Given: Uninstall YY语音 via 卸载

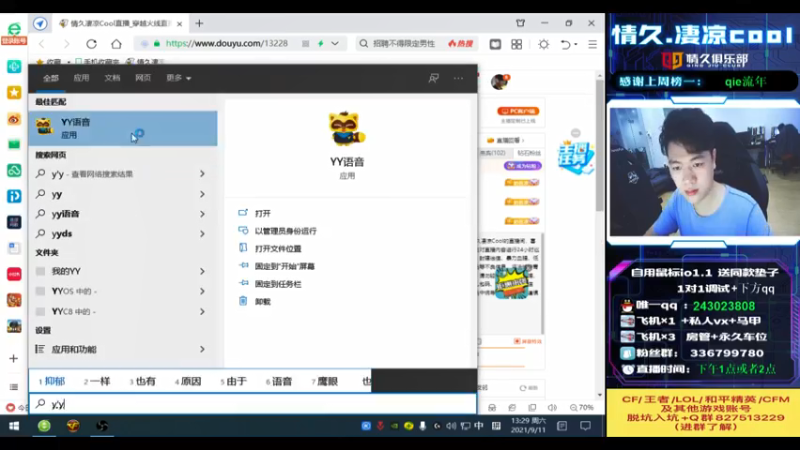Looking at the screenshot, I should [x=262, y=302].
